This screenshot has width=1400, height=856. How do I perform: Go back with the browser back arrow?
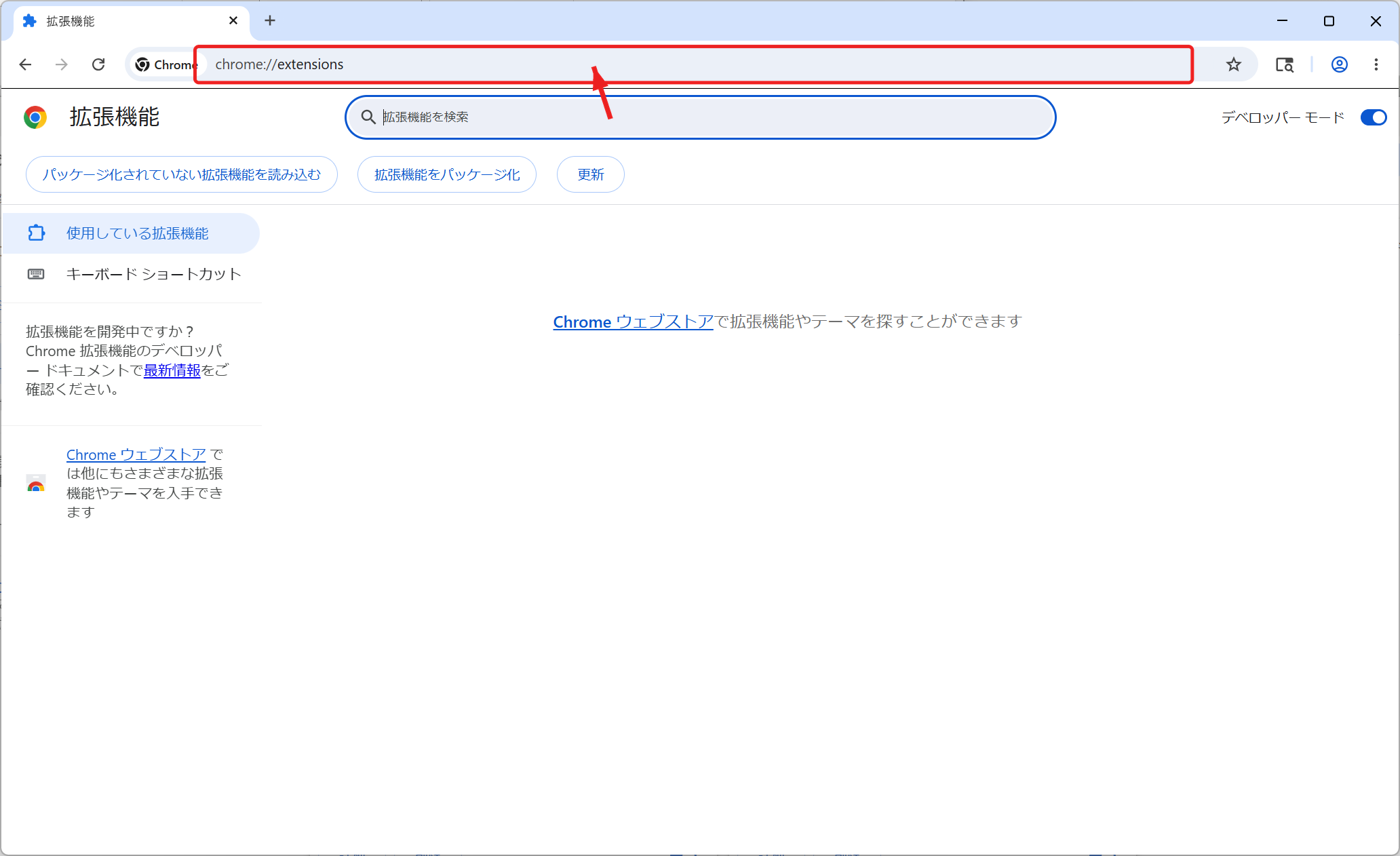pos(25,64)
